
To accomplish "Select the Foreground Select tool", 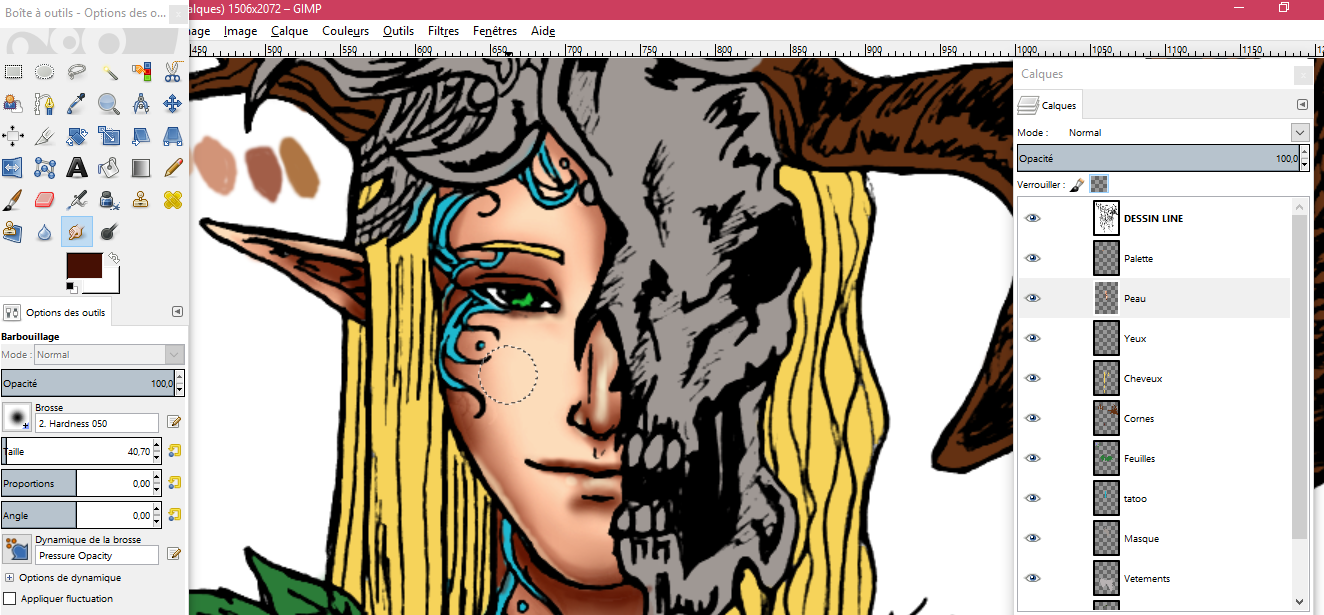I will click(13, 104).
